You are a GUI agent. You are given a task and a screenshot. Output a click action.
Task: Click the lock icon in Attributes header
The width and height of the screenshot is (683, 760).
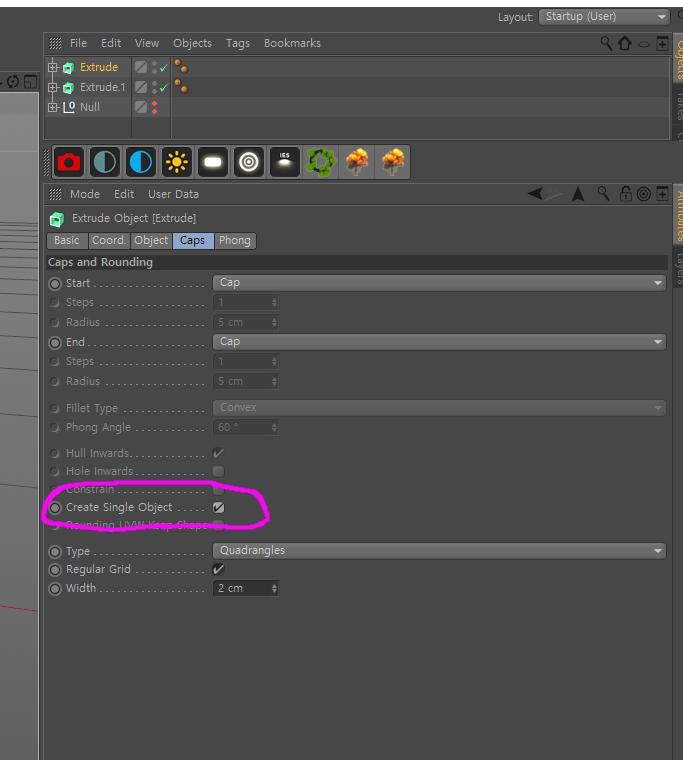[626, 194]
